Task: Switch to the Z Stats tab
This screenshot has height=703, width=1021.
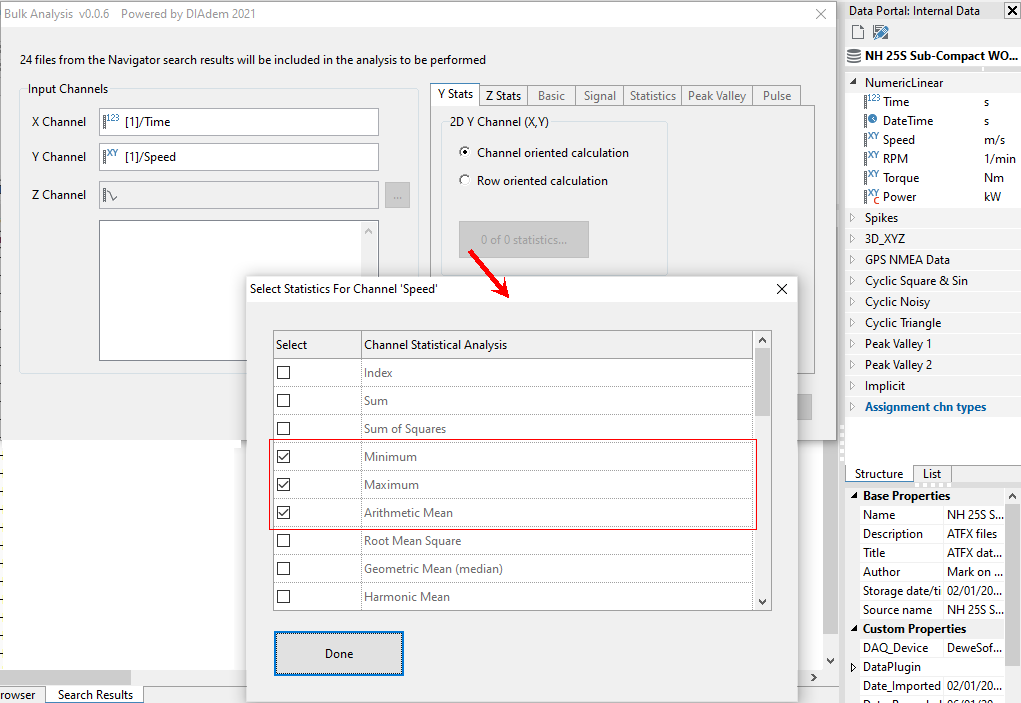Action: coord(503,96)
